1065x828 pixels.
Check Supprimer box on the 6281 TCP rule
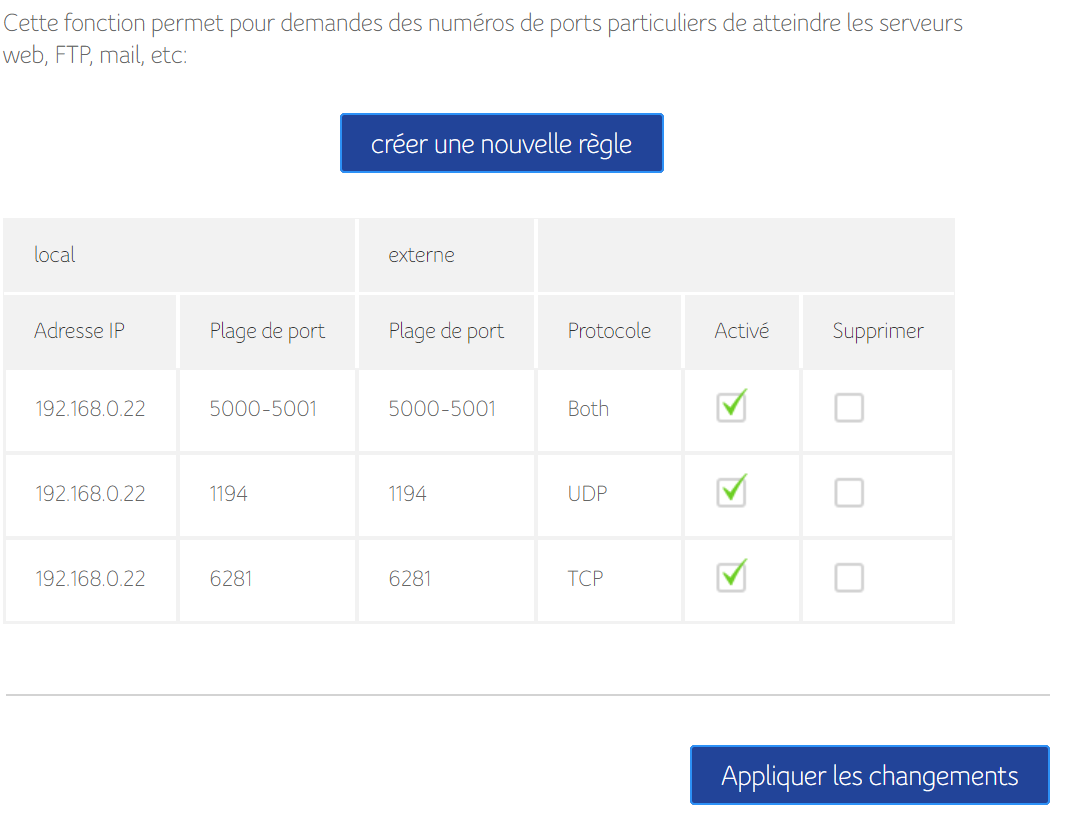tap(849, 578)
